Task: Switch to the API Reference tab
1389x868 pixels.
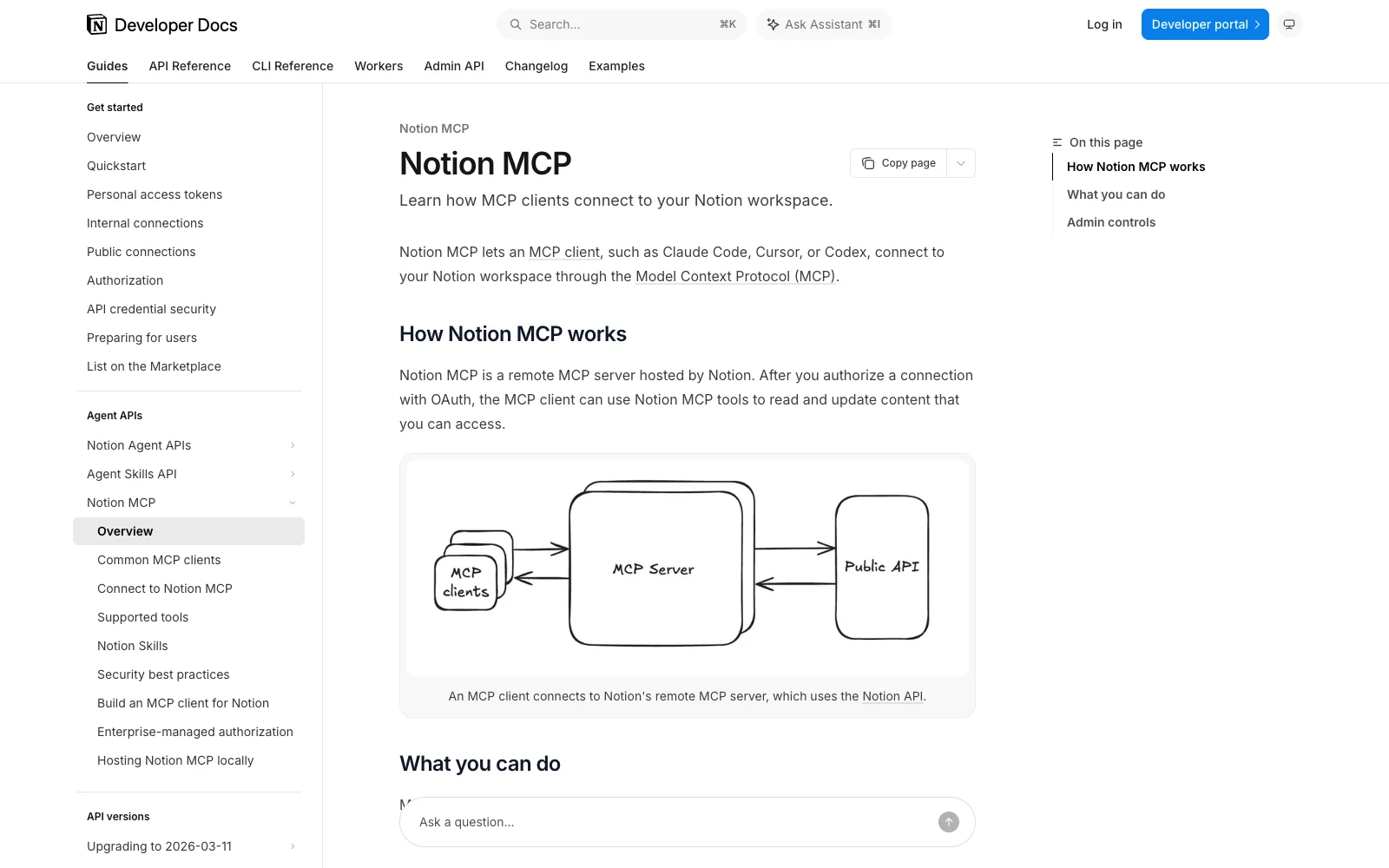Action: 190,66
